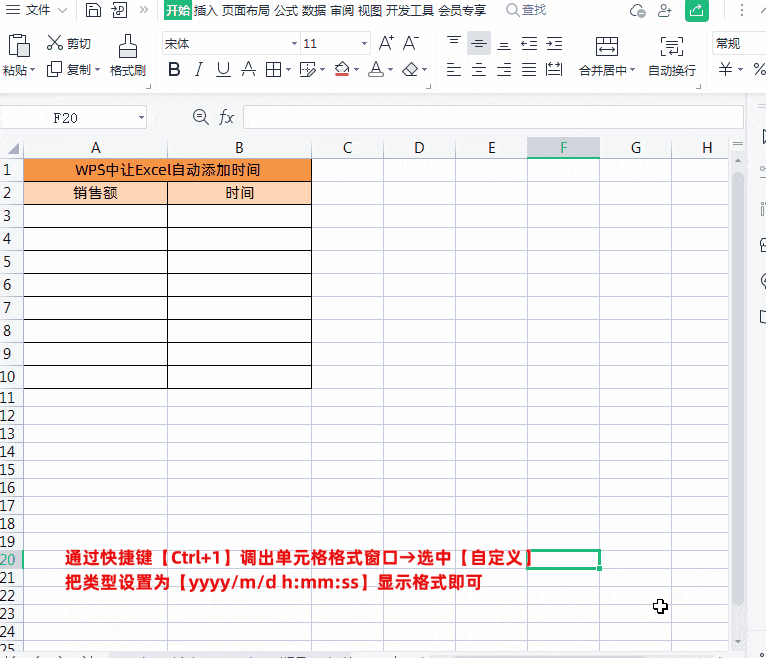This screenshot has width=766, height=658.
Task: Open the font name dropdown
Action: pyautogui.click(x=294, y=43)
